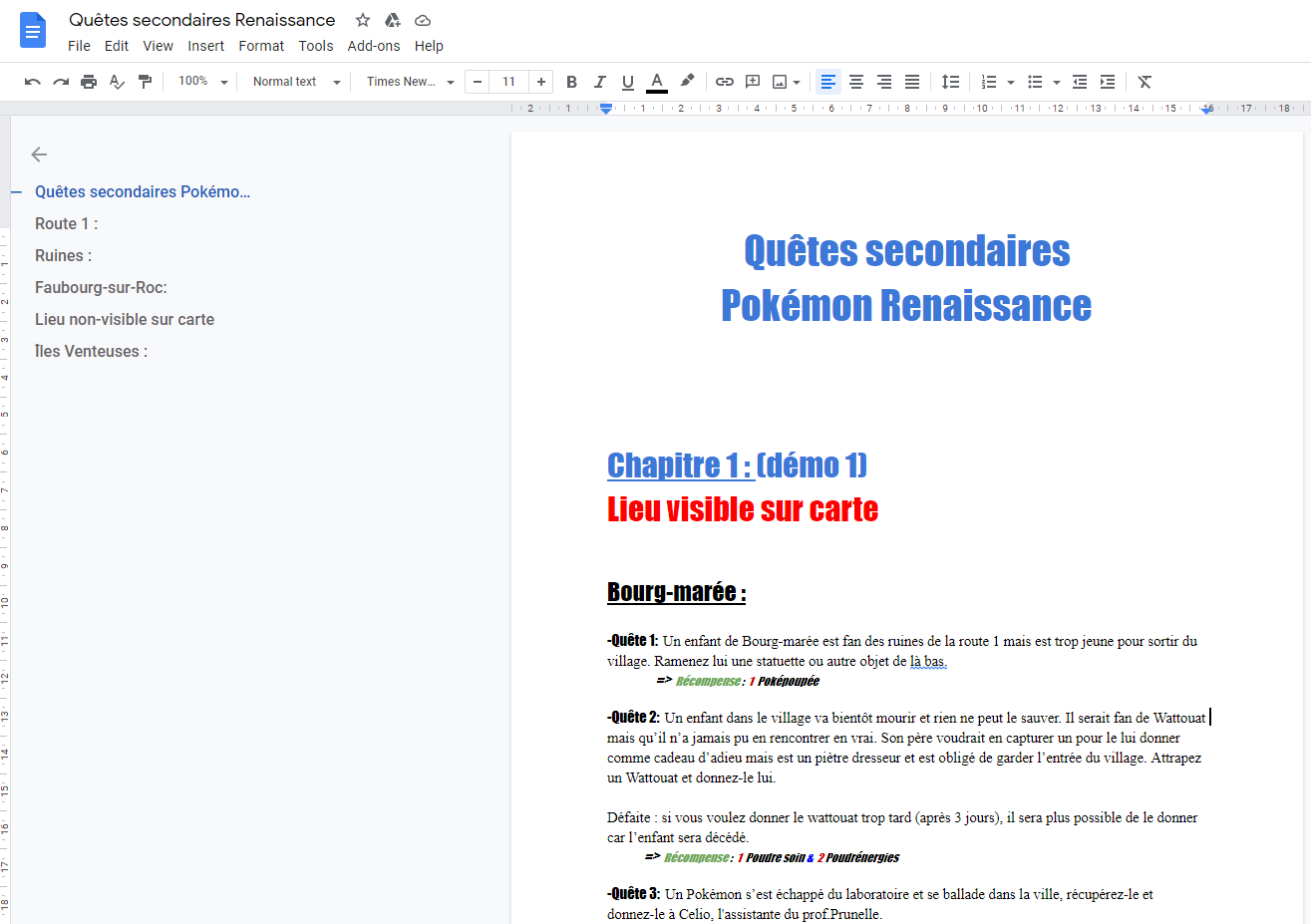Viewport: 1311px width, 924px height.
Task: Toggle bold formatting
Action: (571, 82)
